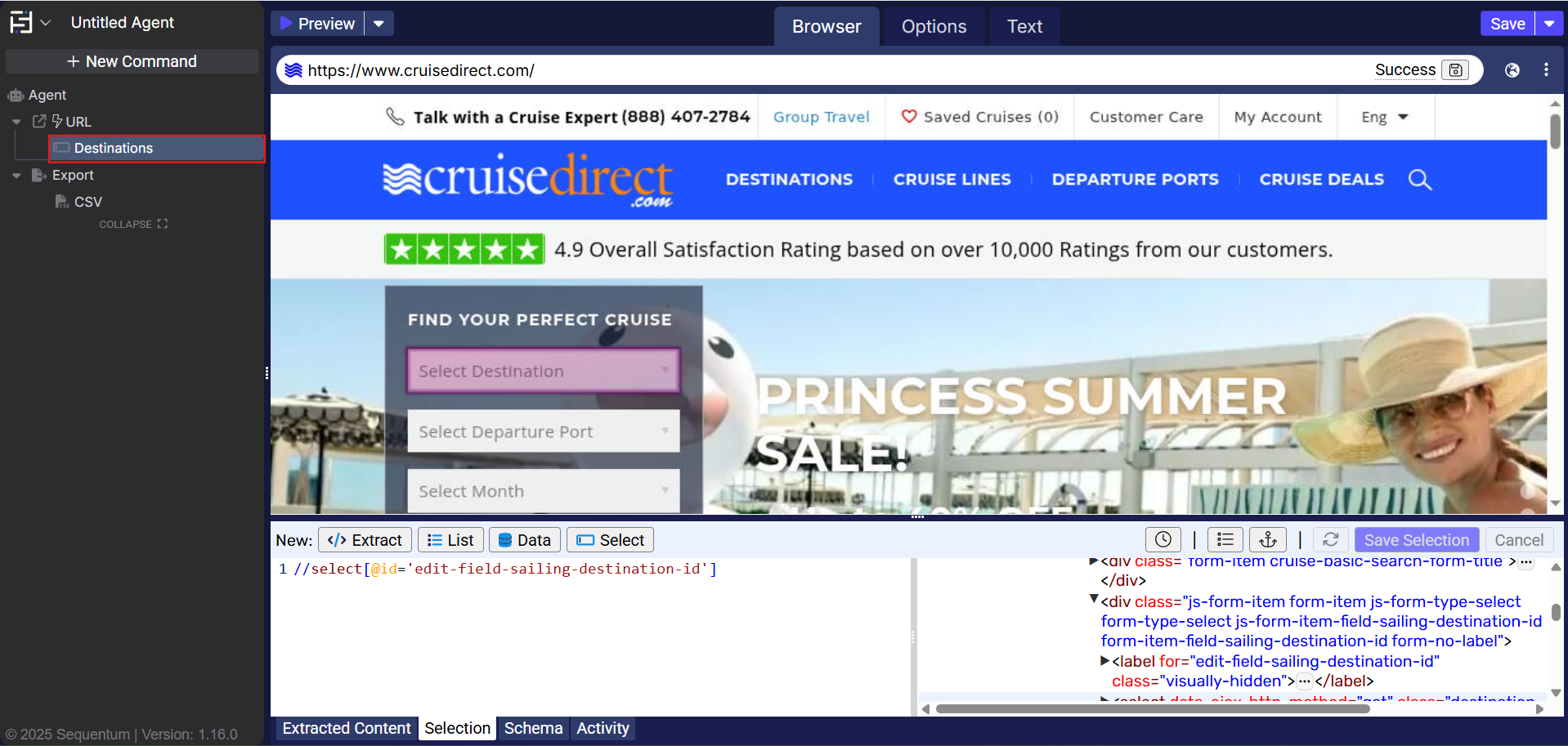Click the refresh arrows icon near Save Selection
This screenshot has height=746, width=1568.
click(1331, 540)
